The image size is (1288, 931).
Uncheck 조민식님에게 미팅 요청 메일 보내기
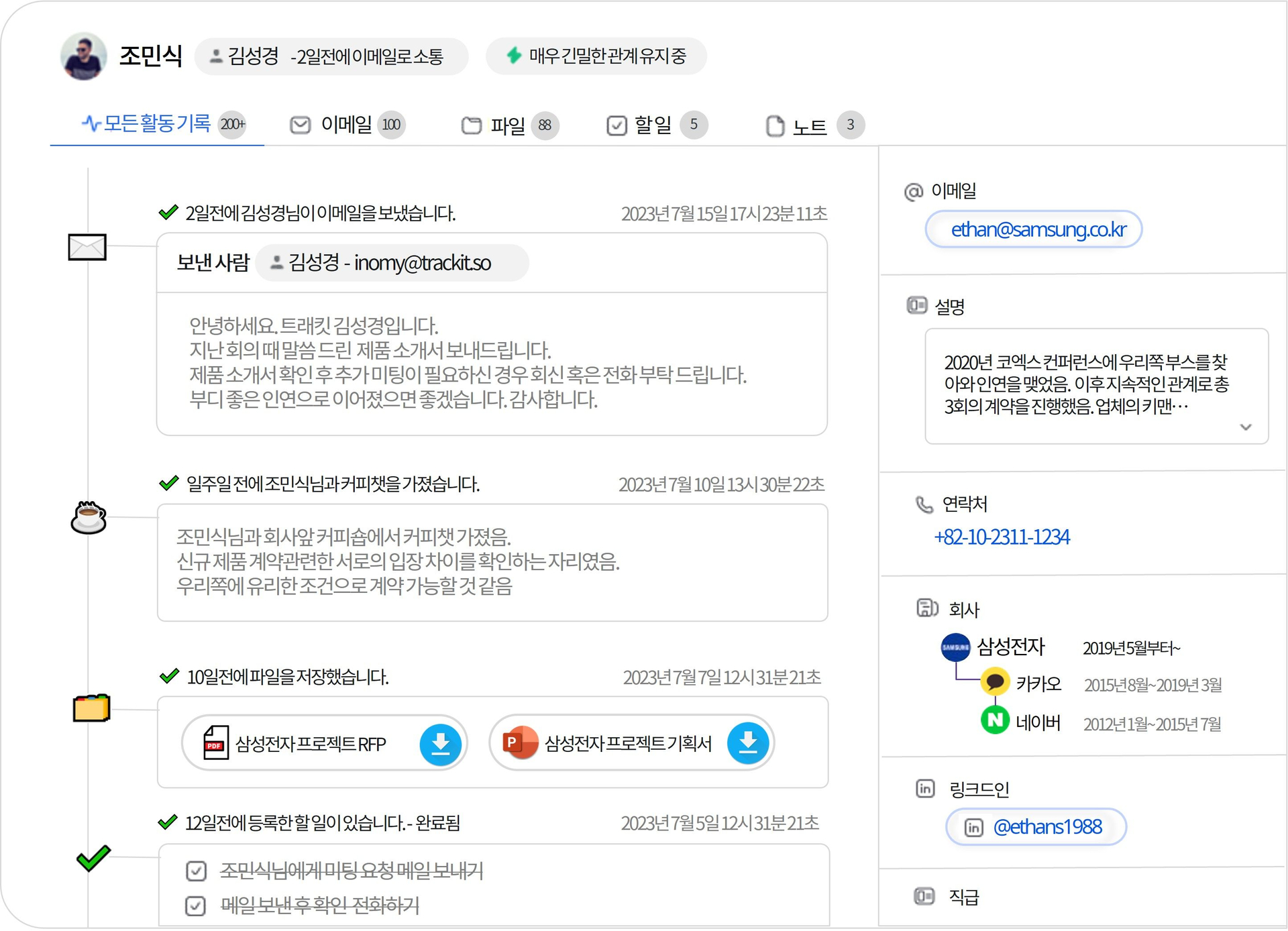click(x=196, y=871)
